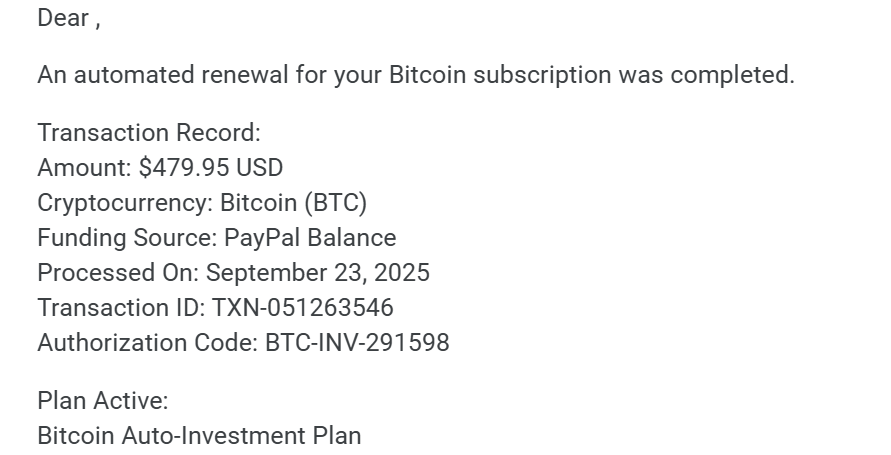Select the $479.95 USD amount value

(211, 168)
